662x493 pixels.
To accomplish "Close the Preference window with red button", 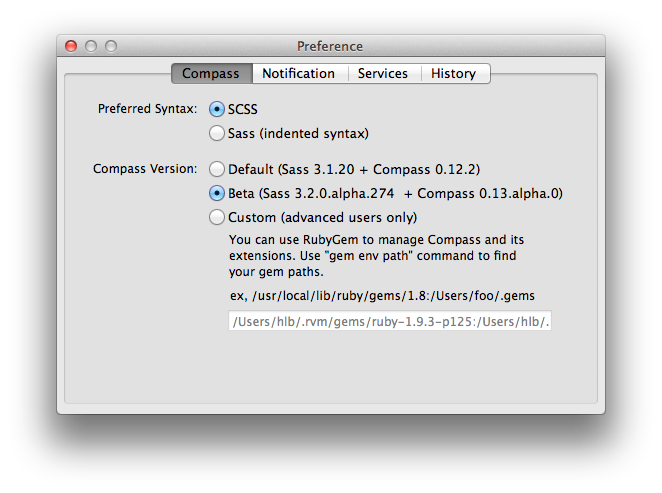I will (x=71, y=46).
